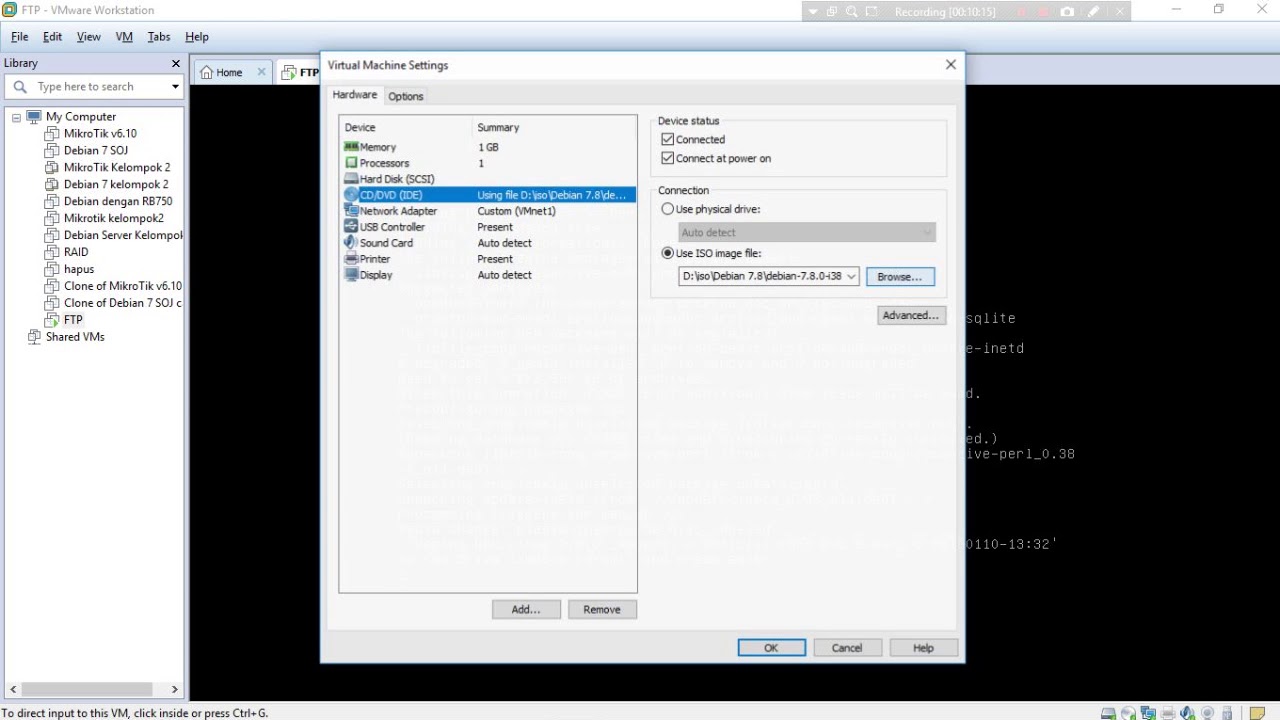Select MikroTik v6.10 in library
The image size is (1280, 720).
pos(100,133)
